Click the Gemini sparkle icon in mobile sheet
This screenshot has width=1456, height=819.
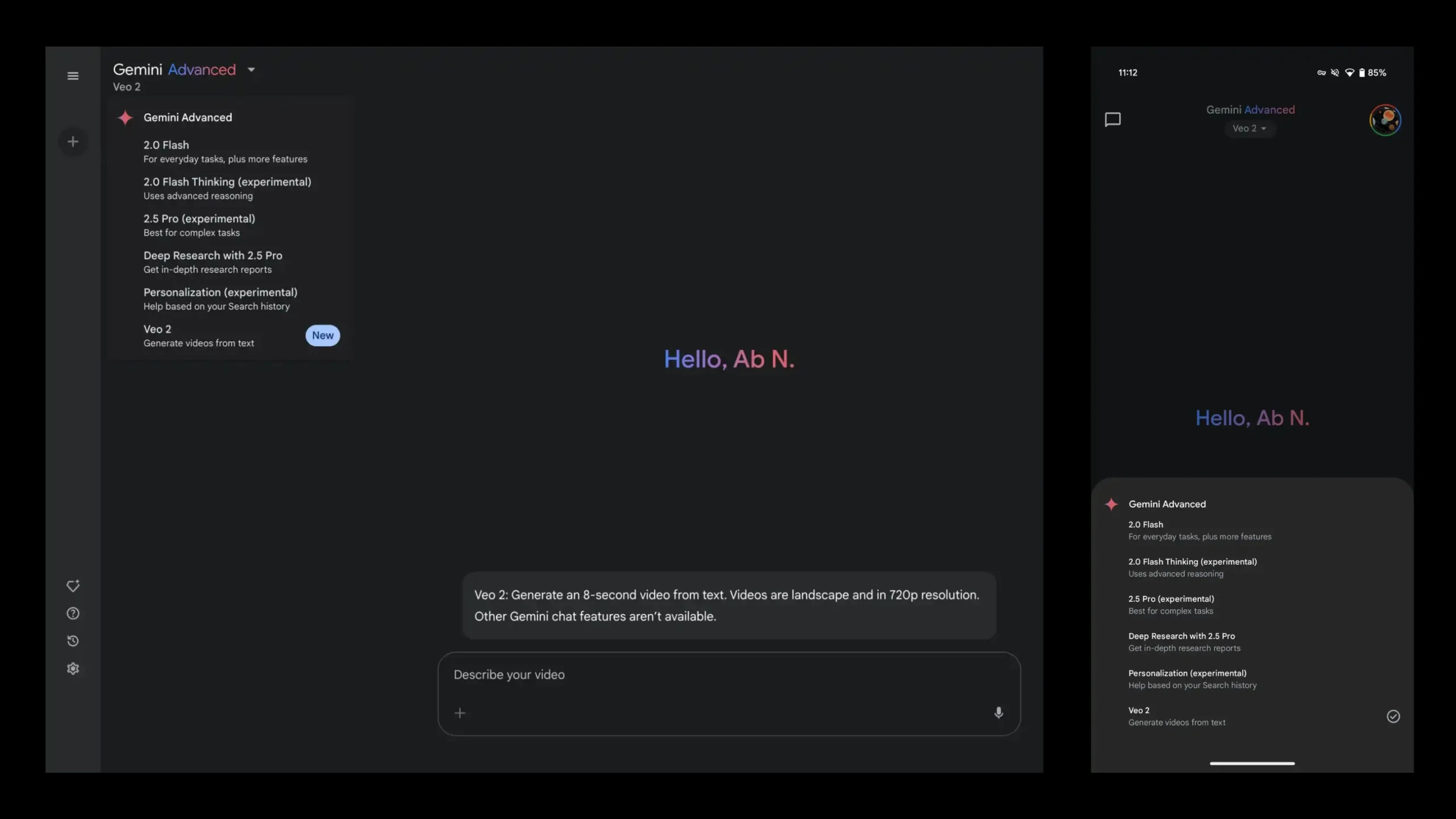1111,504
